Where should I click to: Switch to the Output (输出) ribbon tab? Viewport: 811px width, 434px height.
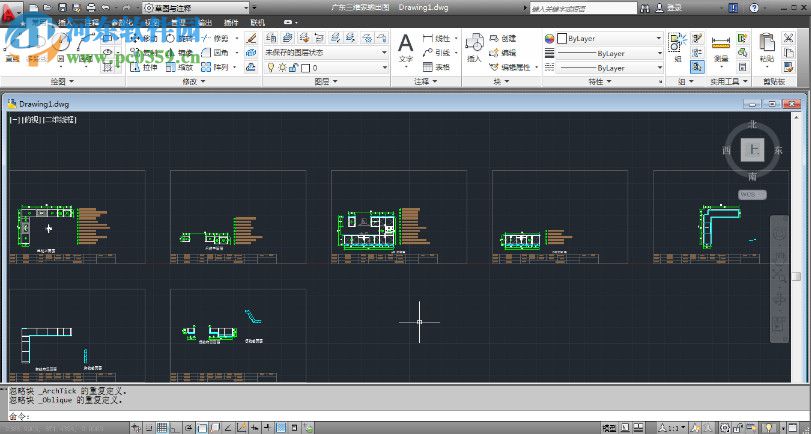point(204,20)
